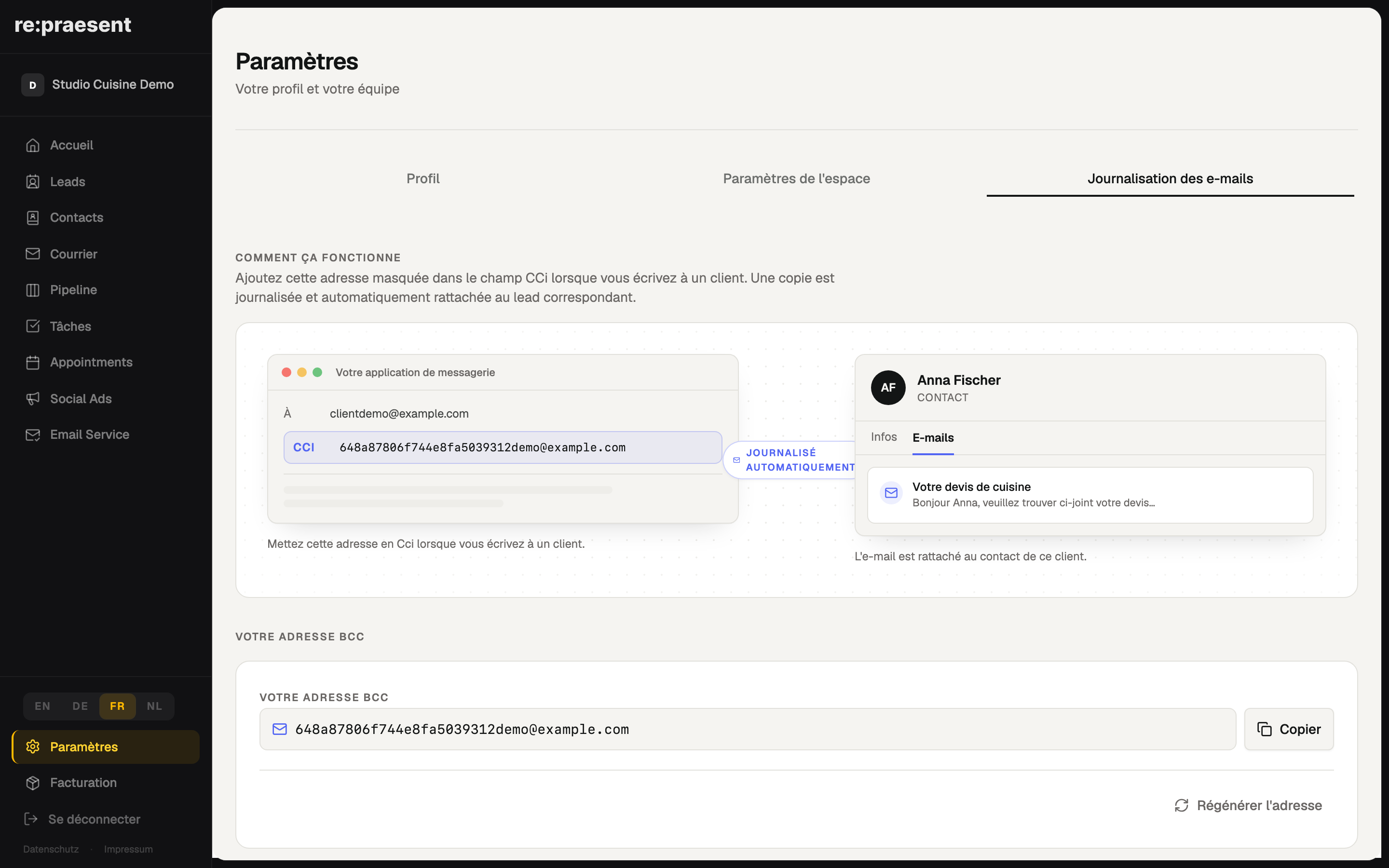The image size is (1389, 868).
Task: Switch language to NL
Action: [x=154, y=706]
